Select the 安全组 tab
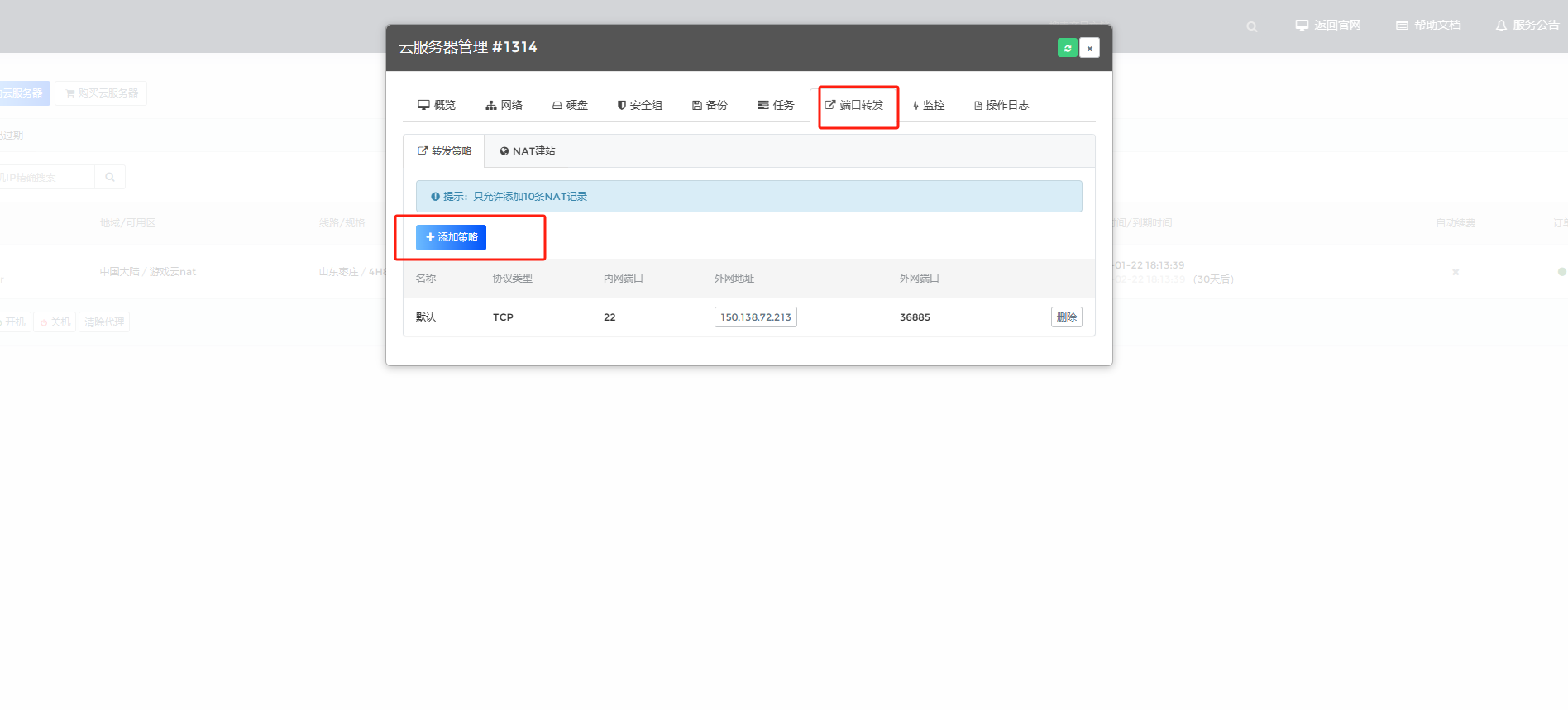Image resolution: width=1568 pixels, height=710 pixels. tap(639, 105)
